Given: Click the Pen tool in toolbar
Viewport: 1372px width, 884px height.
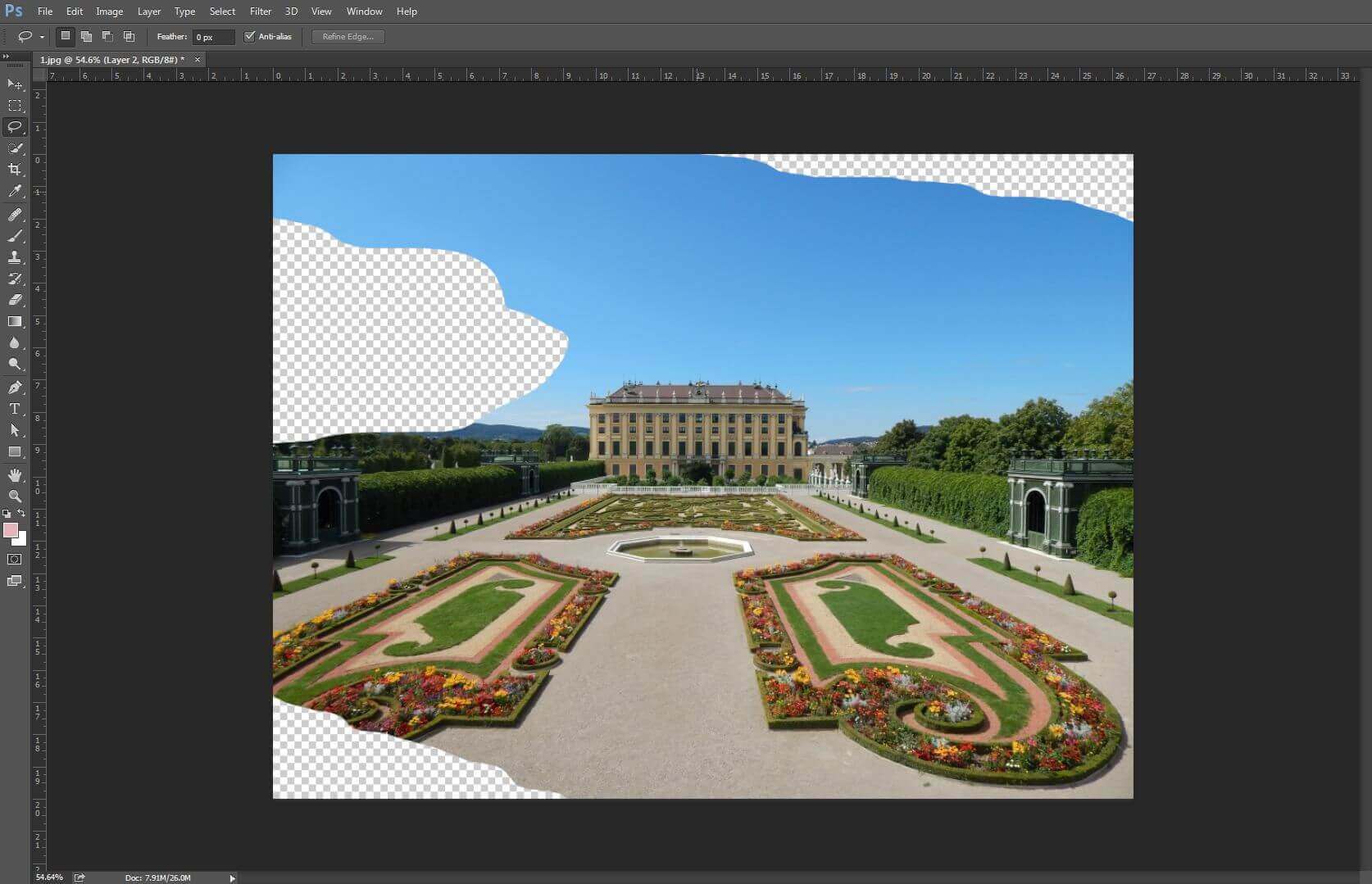Looking at the screenshot, I should coord(15,388).
